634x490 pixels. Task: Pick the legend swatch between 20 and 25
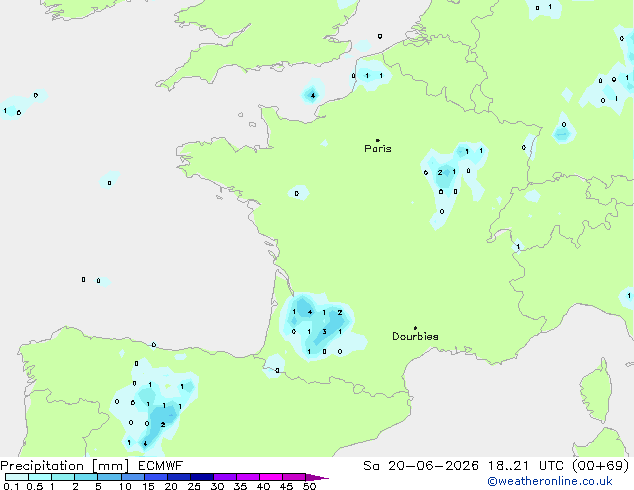point(179,477)
